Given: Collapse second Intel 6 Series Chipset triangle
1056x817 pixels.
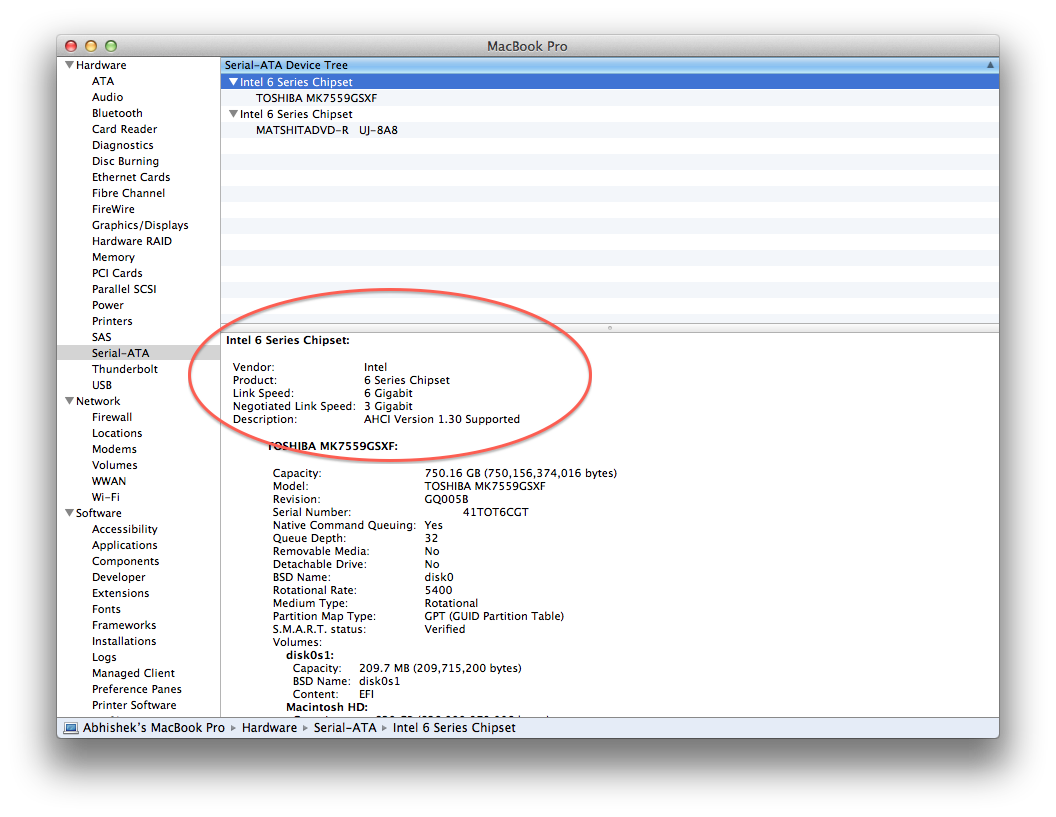Looking at the screenshot, I should click(233, 114).
